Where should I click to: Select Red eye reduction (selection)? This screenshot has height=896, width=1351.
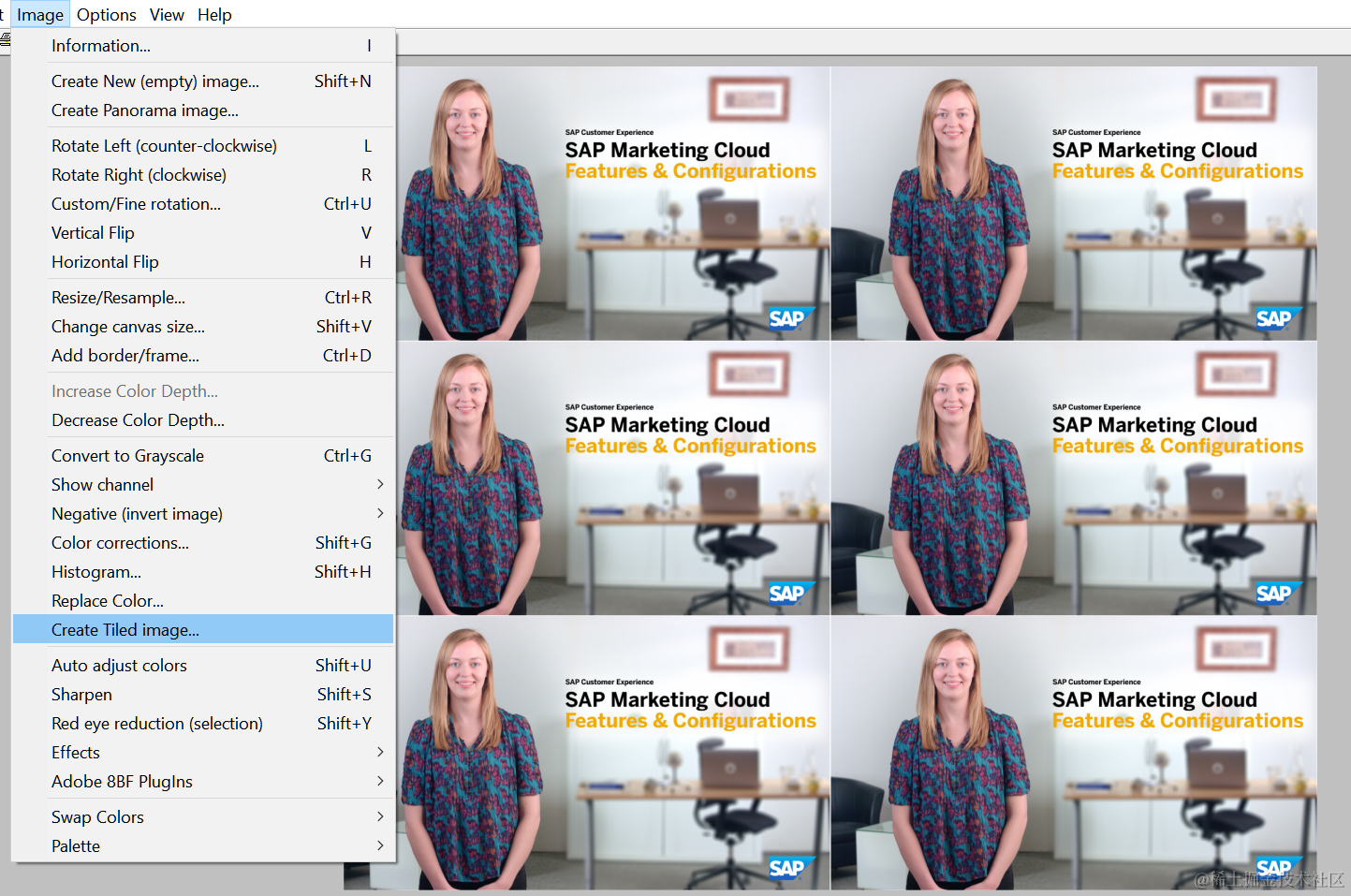tap(203, 724)
